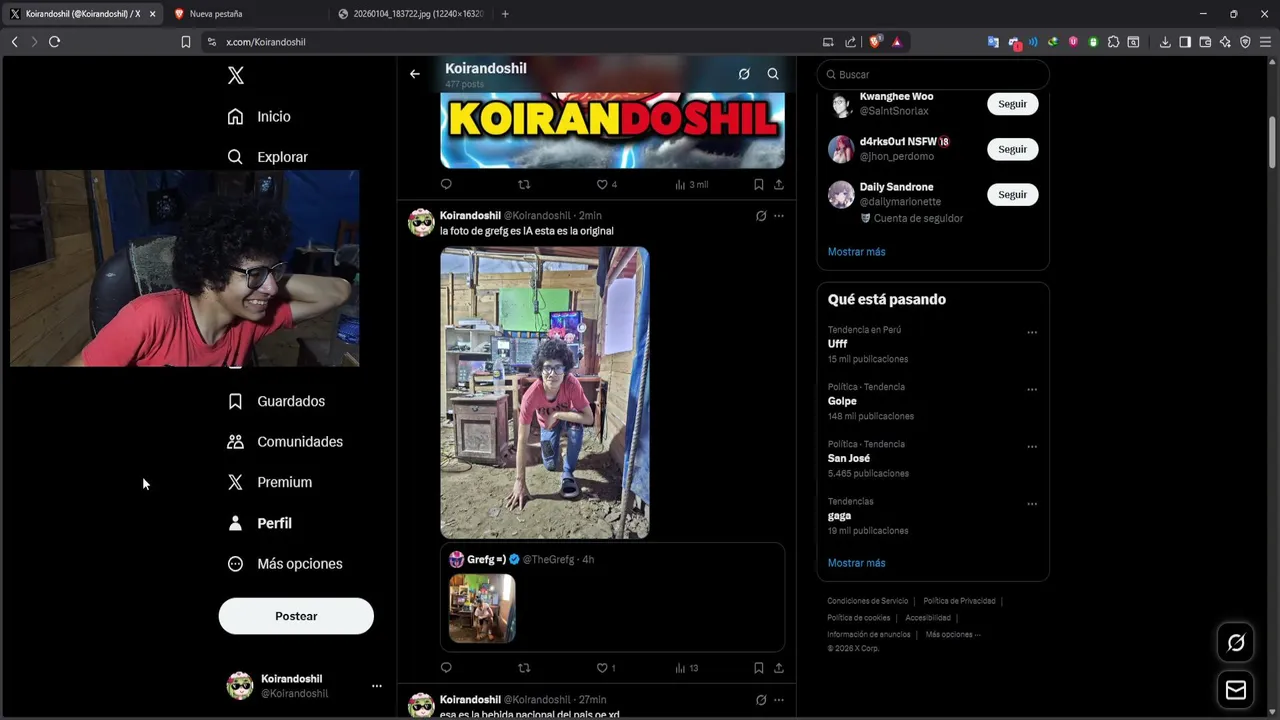Reply to the banner image post
Screen dimensions: 1280x720
(446, 184)
